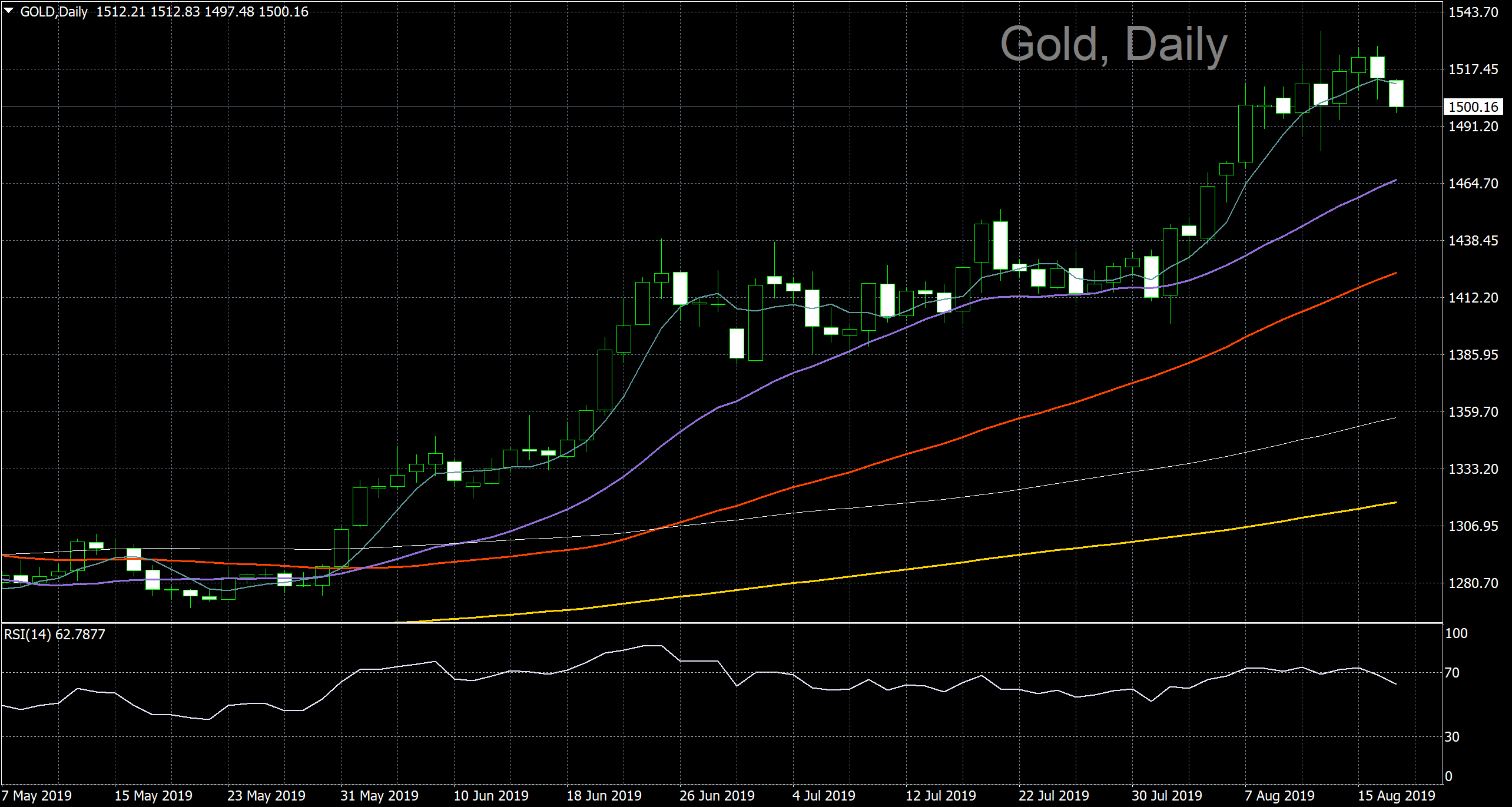Click the 1412.20 price axis label
The image size is (1512, 807).
coord(1473,298)
